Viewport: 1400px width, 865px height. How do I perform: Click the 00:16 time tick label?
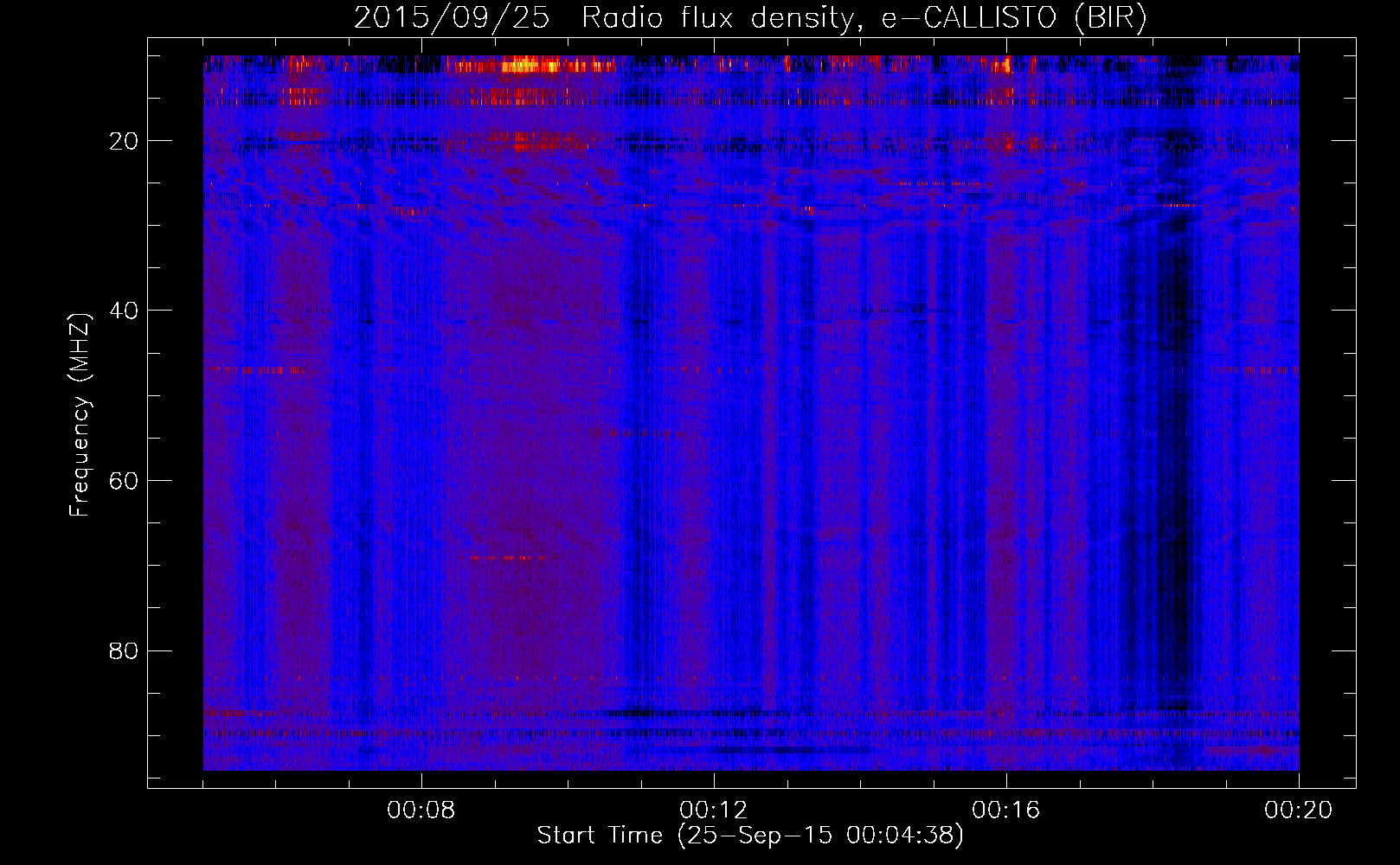tap(1006, 811)
